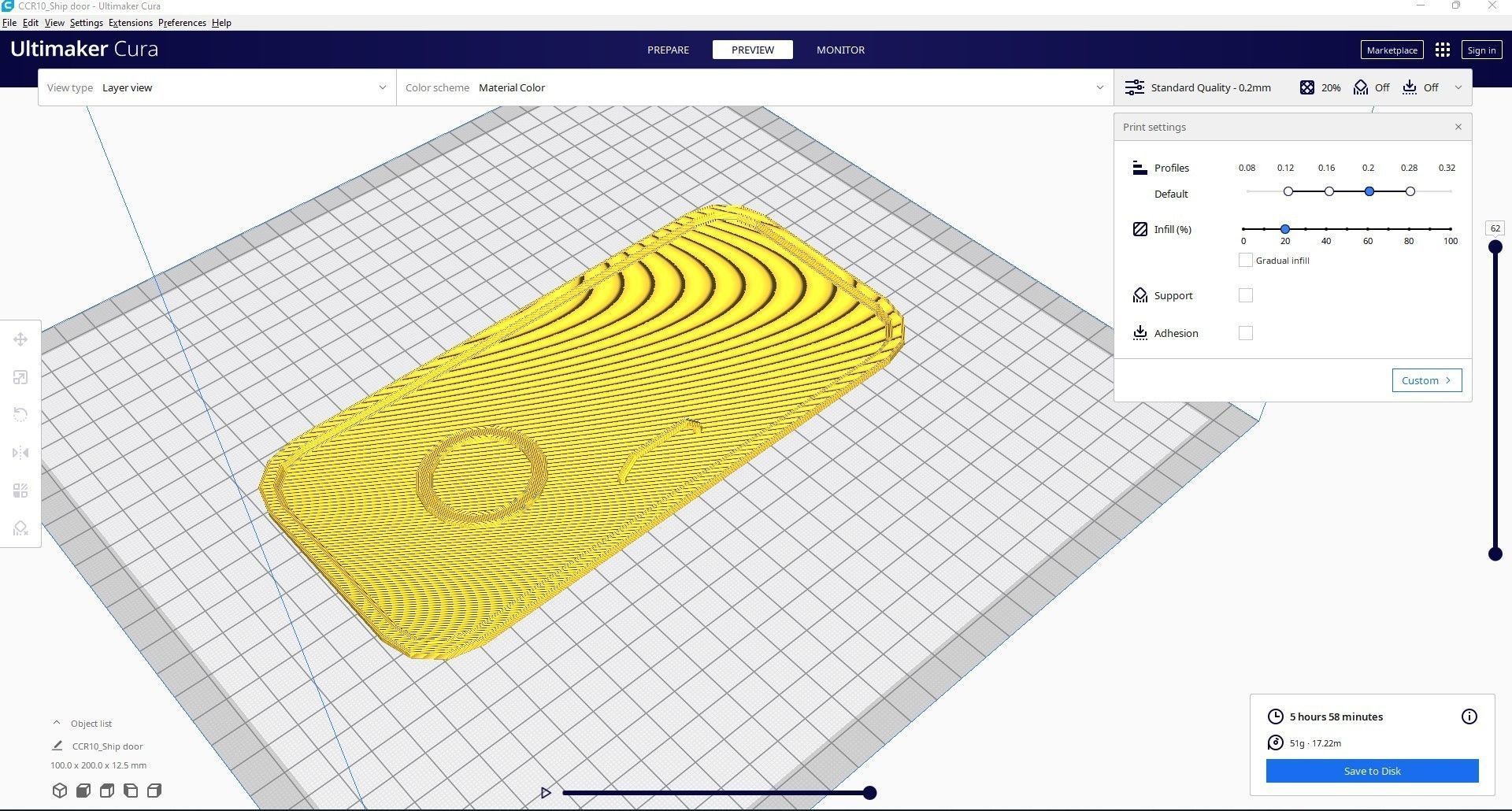Click the Support icon in print settings
This screenshot has height=811, width=1512.
click(1140, 295)
